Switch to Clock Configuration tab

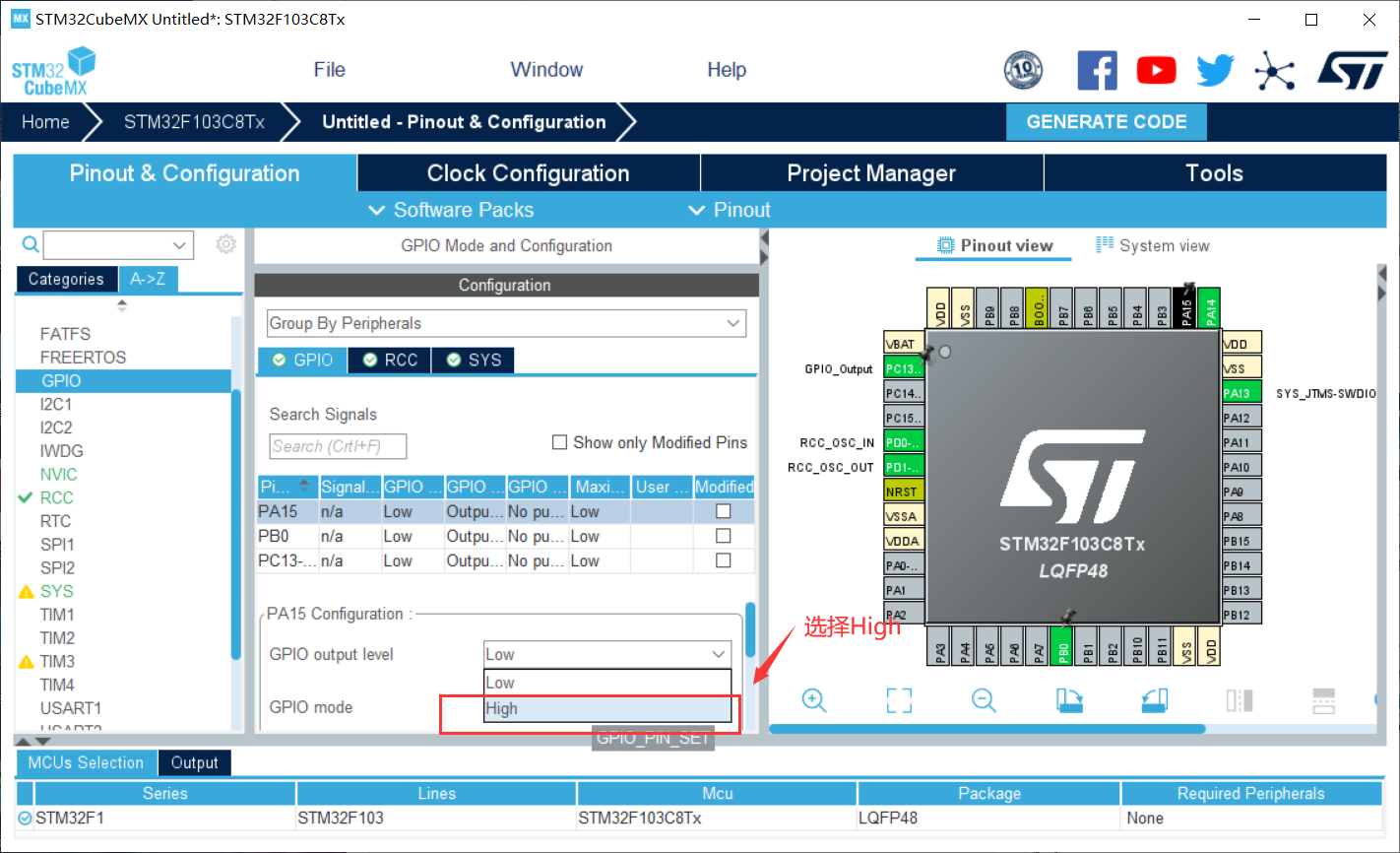pos(529,173)
